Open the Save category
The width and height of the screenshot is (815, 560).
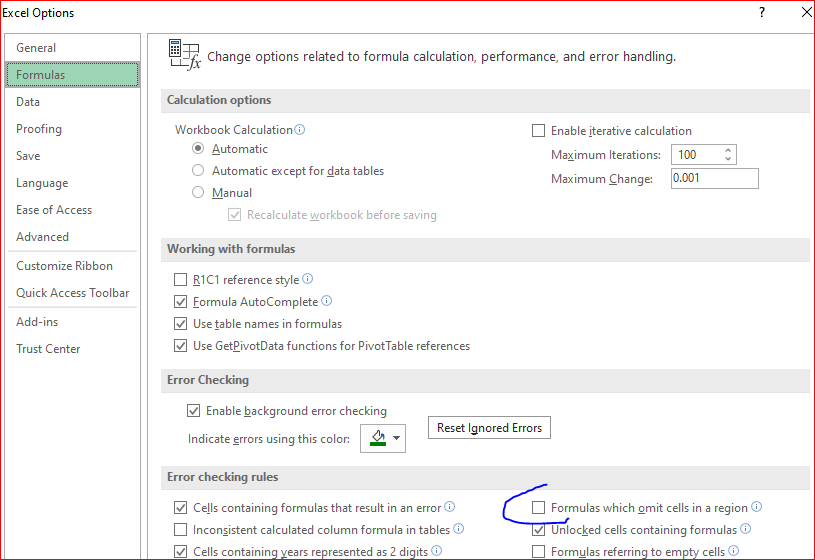(73, 156)
